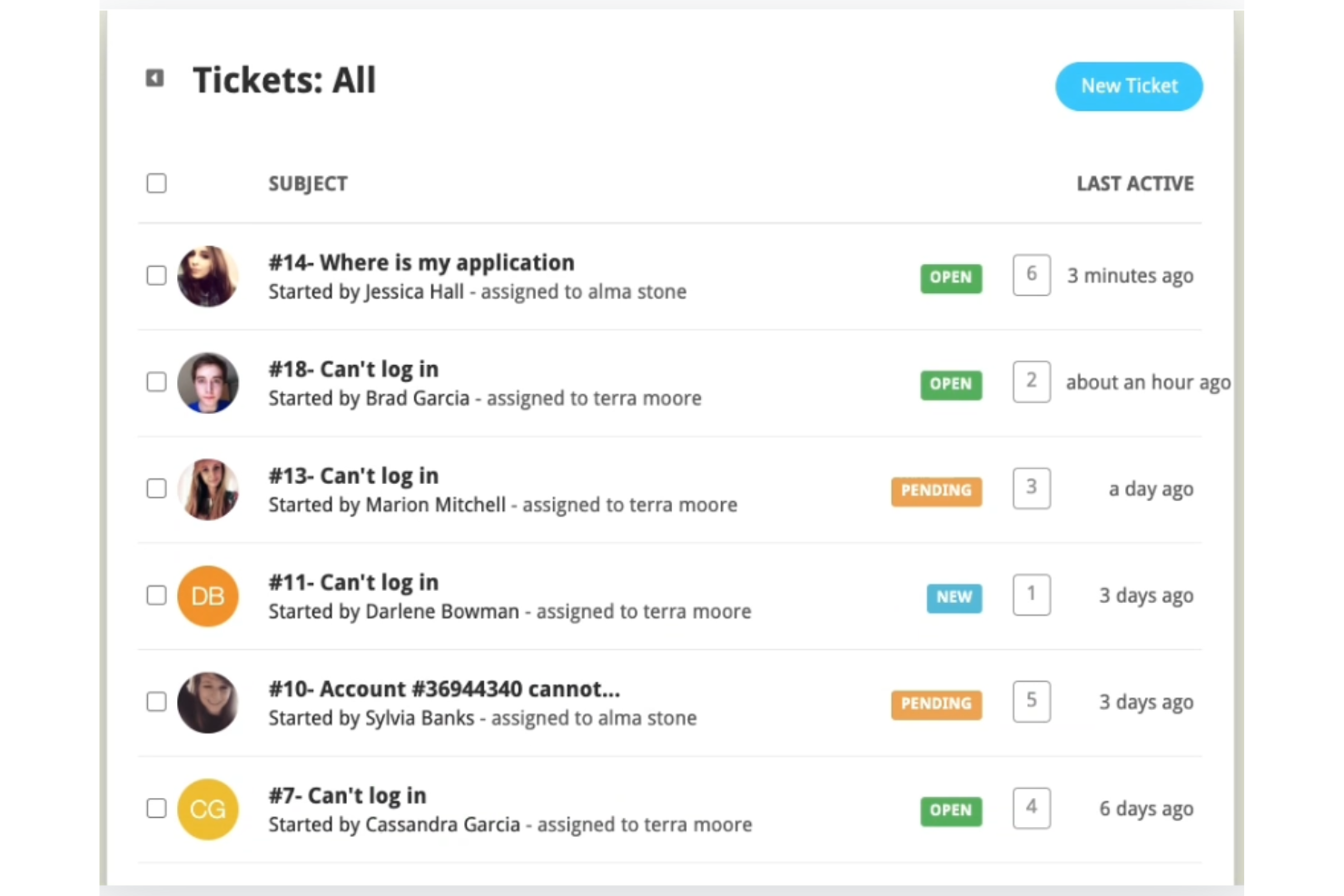Sort tickets by LAST ACTIVE

pyautogui.click(x=1134, y=182)
